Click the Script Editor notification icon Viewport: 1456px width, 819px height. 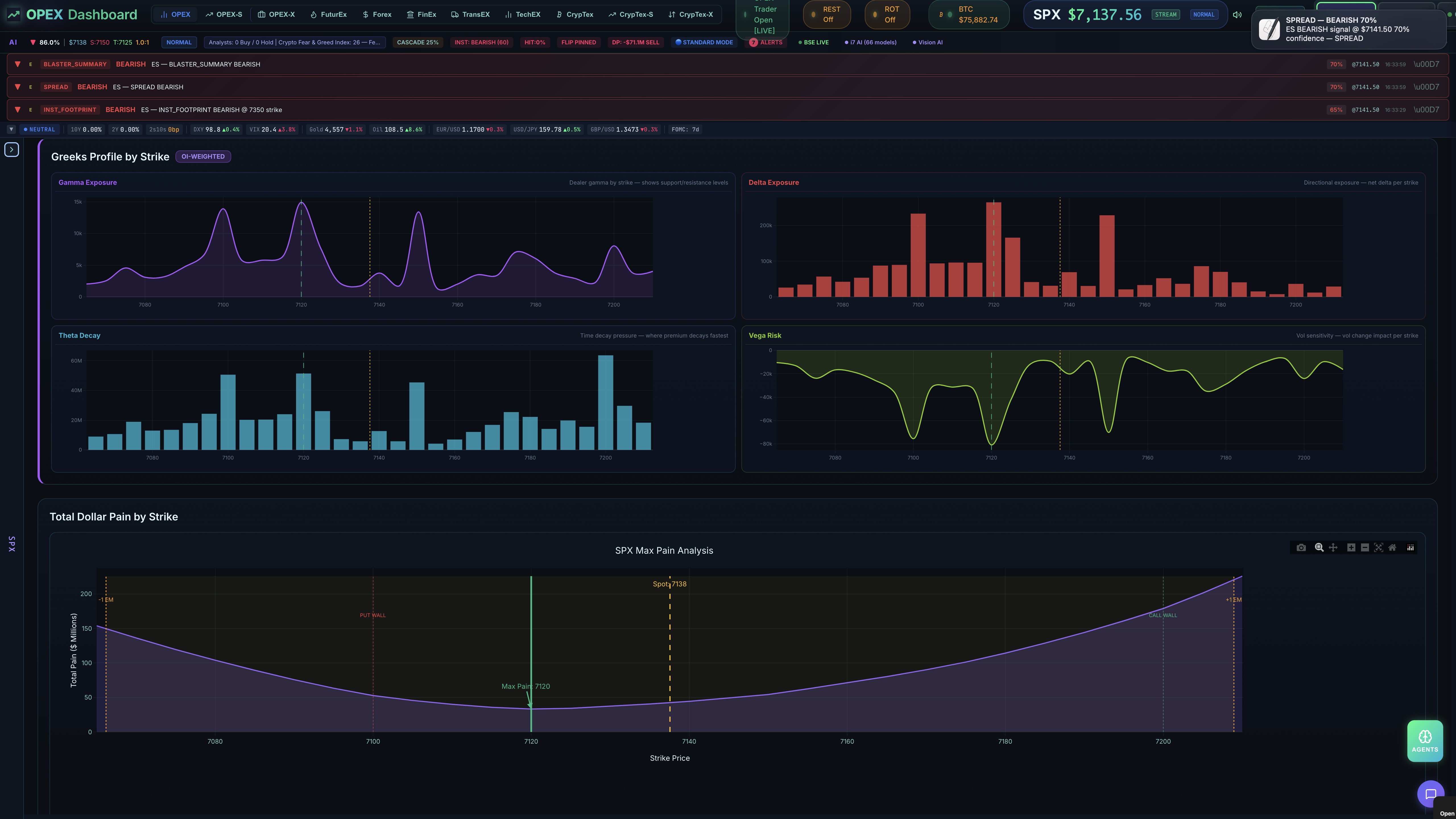click(x=1269, y=29)
